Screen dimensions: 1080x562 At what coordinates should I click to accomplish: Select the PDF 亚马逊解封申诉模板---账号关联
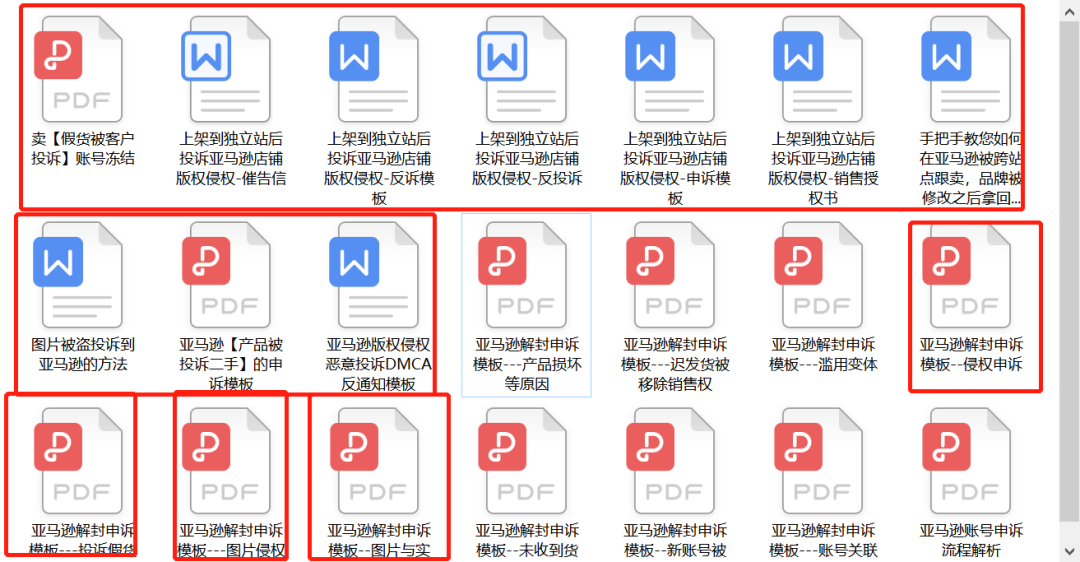pos(823,482)
